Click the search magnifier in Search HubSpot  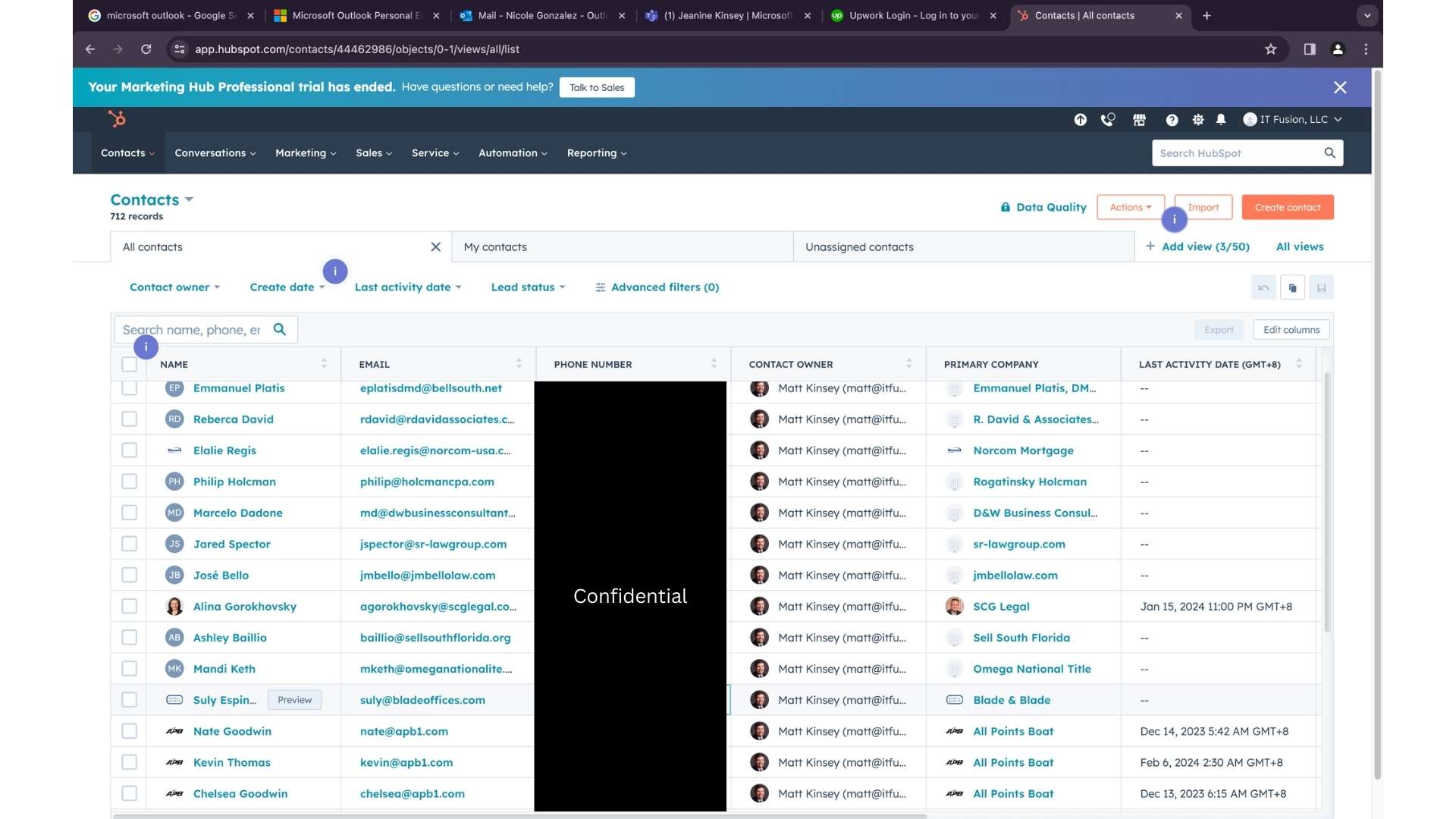click(1329, 152)
